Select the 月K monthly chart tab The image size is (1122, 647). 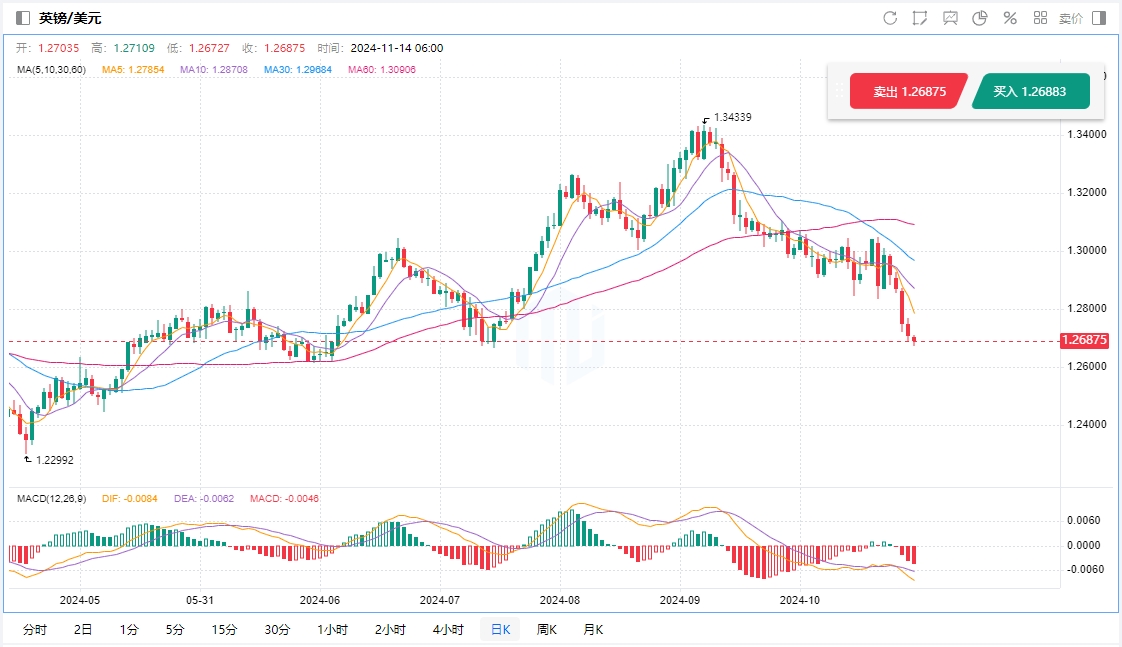point(593,630)
